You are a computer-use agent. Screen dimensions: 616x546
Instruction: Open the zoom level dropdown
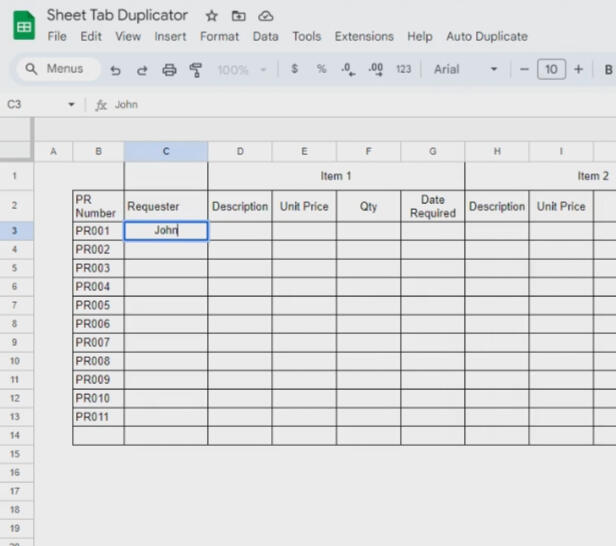click(x=242, y=70)
